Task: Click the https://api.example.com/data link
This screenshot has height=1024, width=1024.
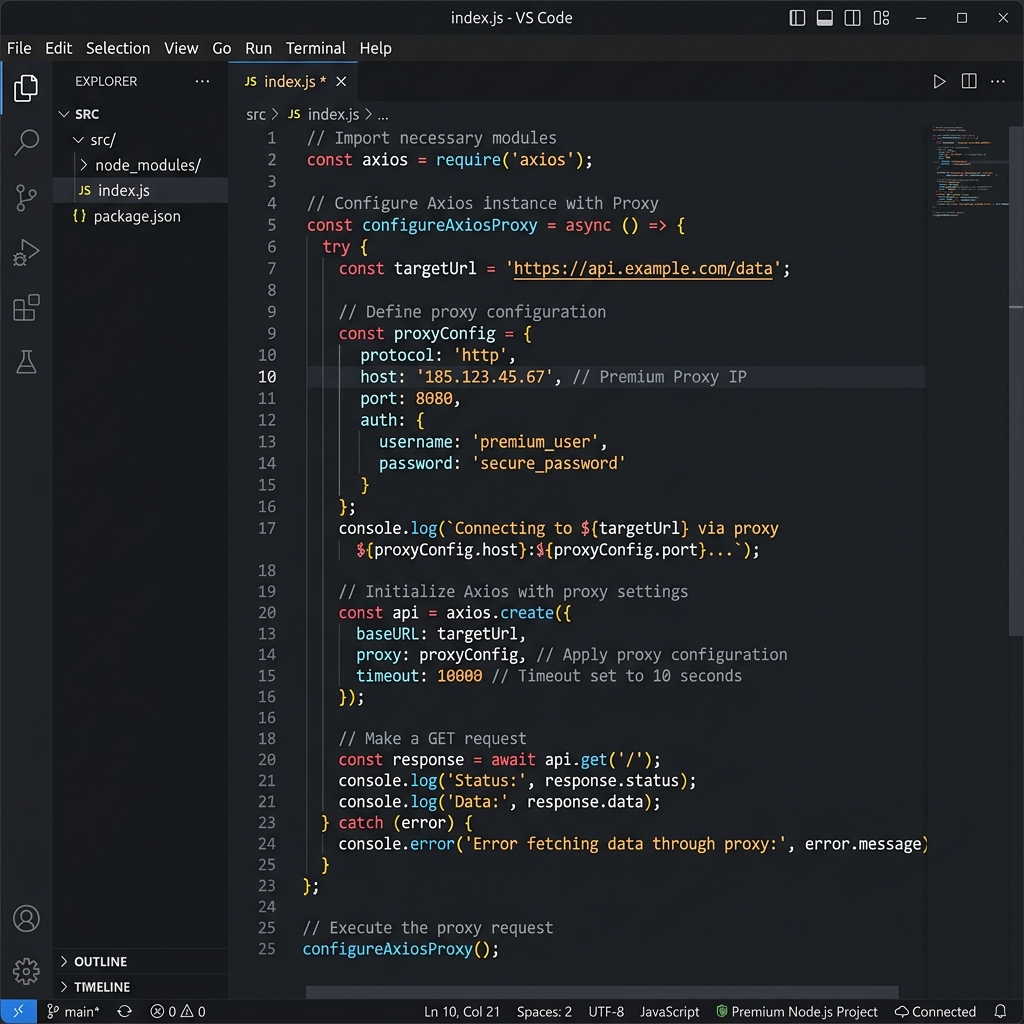Action: click(643, 268)
